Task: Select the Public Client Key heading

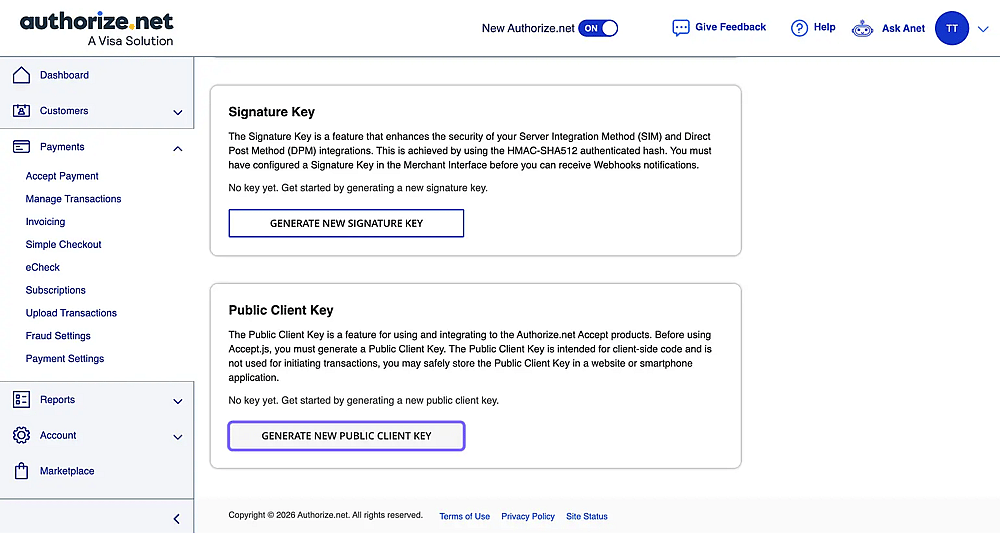Action: [281, 310]
